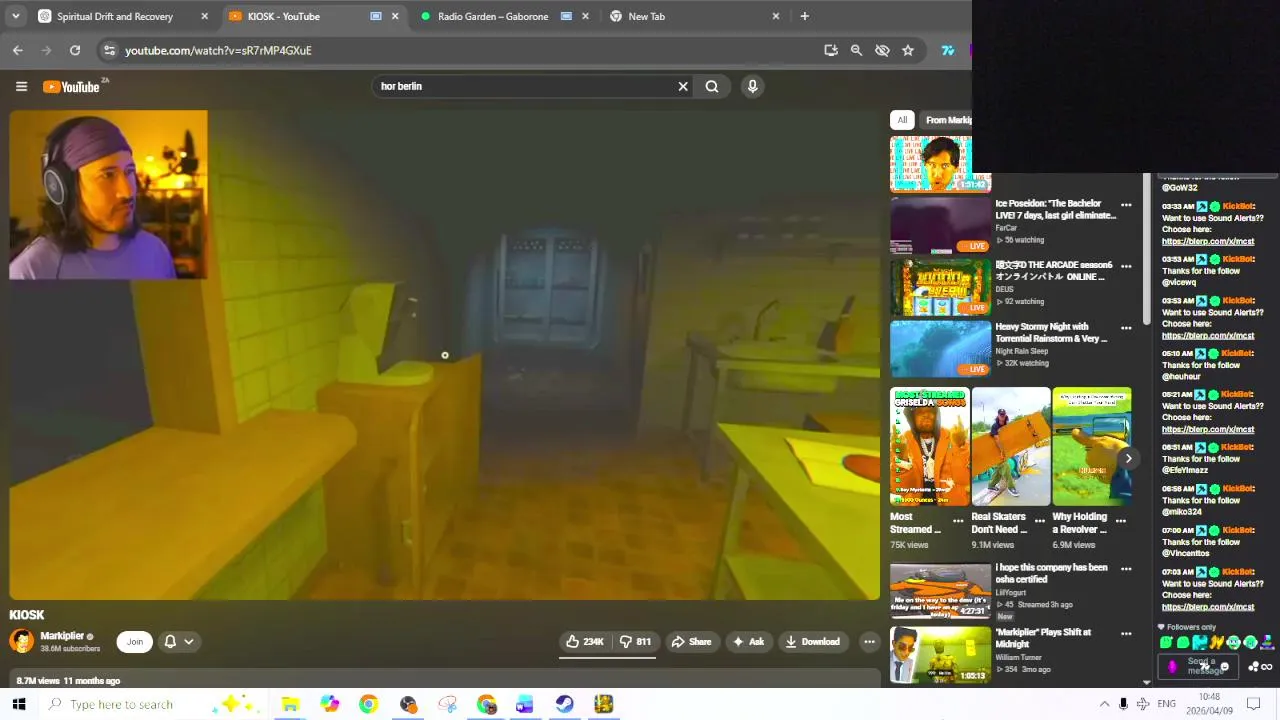Open options for osha certified video

click(x=1126, y=569)
